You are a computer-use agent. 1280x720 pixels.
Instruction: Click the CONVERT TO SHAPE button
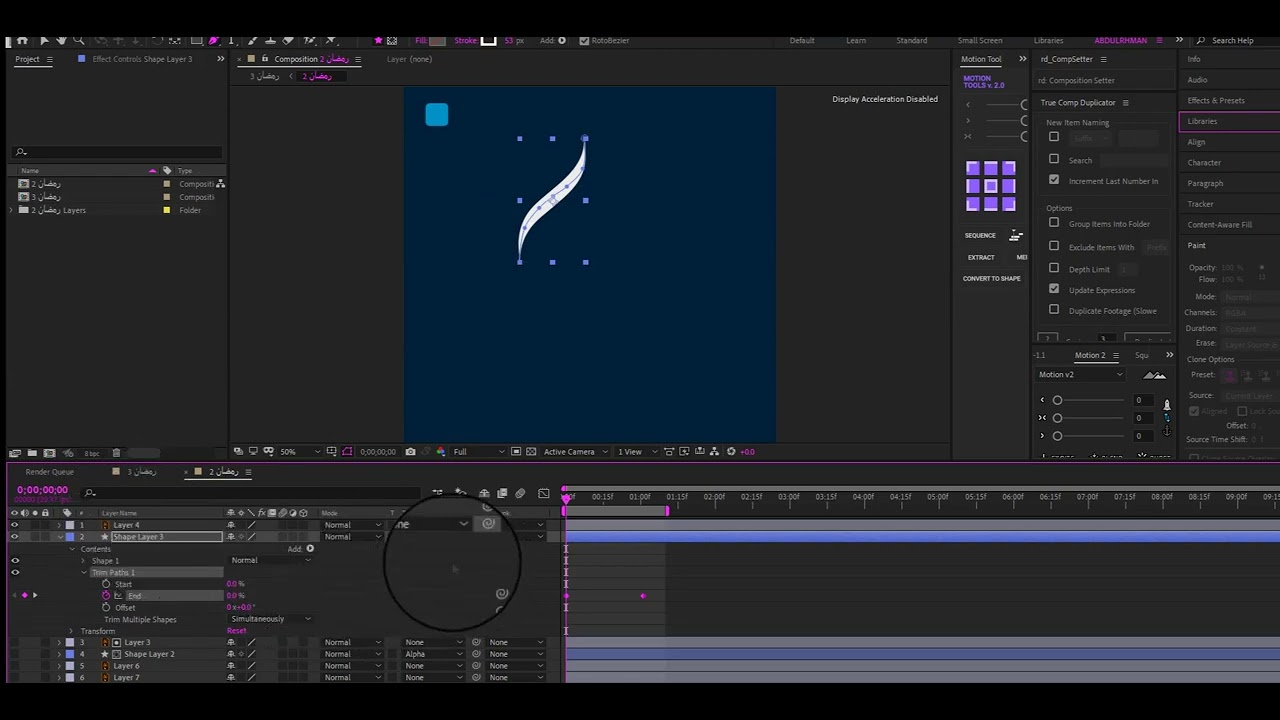point(991,279)
